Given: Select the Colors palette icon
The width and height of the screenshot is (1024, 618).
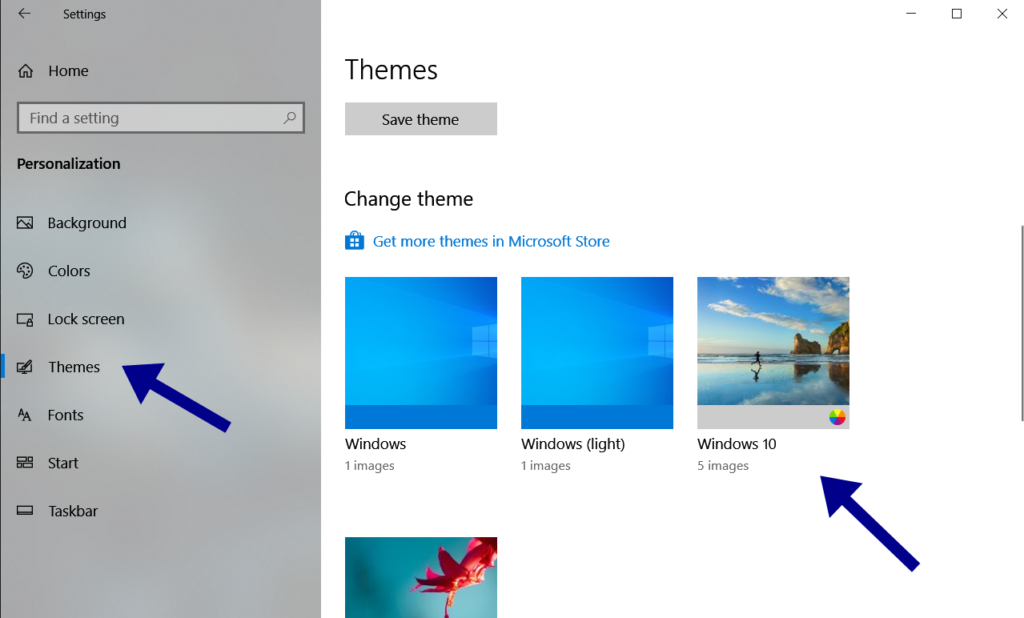Looking at the screenshot, I should 24,270.
